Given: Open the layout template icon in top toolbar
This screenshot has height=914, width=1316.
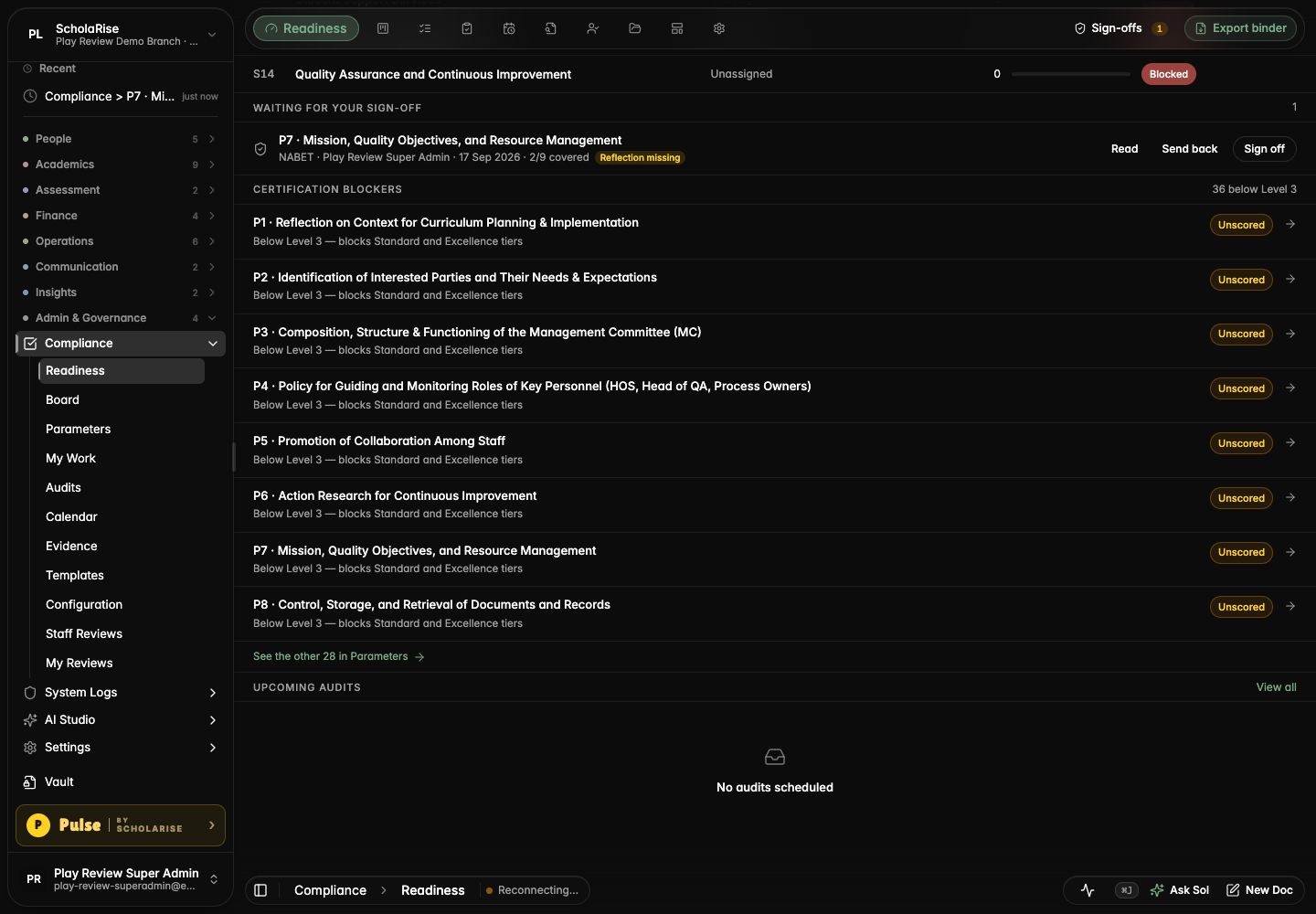Looking at the screenshot, I should click(677, 28).
